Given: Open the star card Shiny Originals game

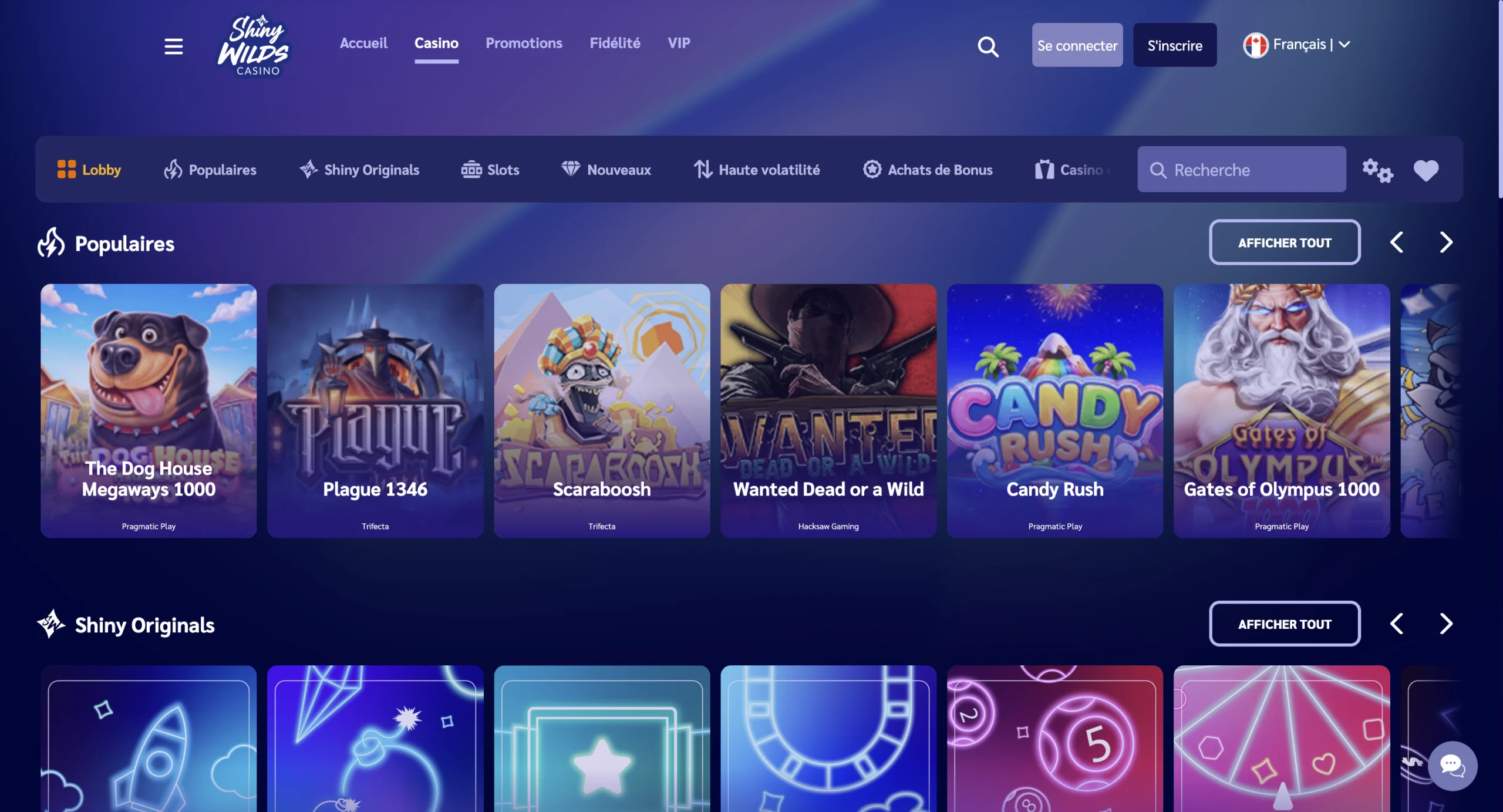Looking at the screenshot, I should [x=602, y=739].
